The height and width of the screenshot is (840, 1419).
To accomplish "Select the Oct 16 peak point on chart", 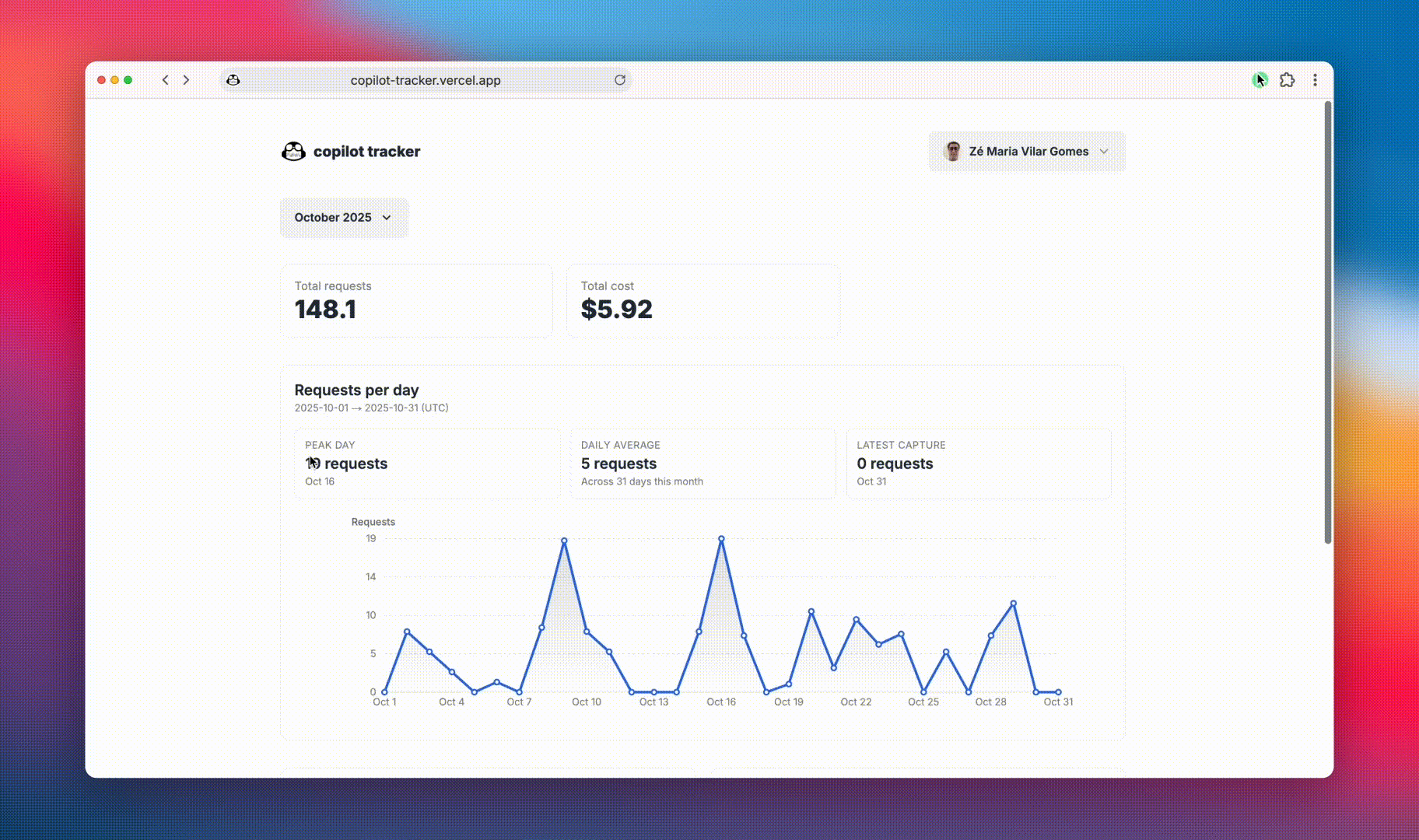I will click(721, 538).
